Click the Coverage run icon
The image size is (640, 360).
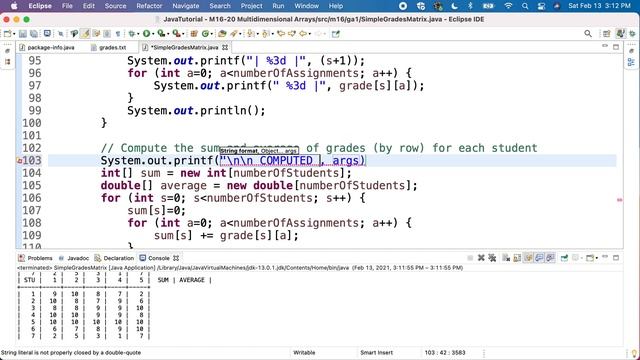pos(161,34)
